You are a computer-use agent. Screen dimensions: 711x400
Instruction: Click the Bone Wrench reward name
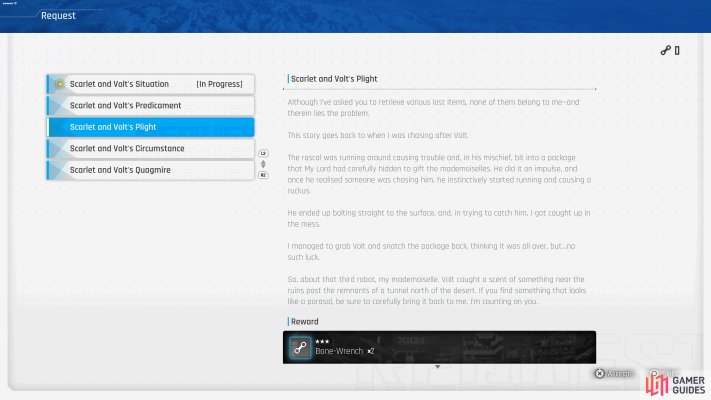pos(339,351)
